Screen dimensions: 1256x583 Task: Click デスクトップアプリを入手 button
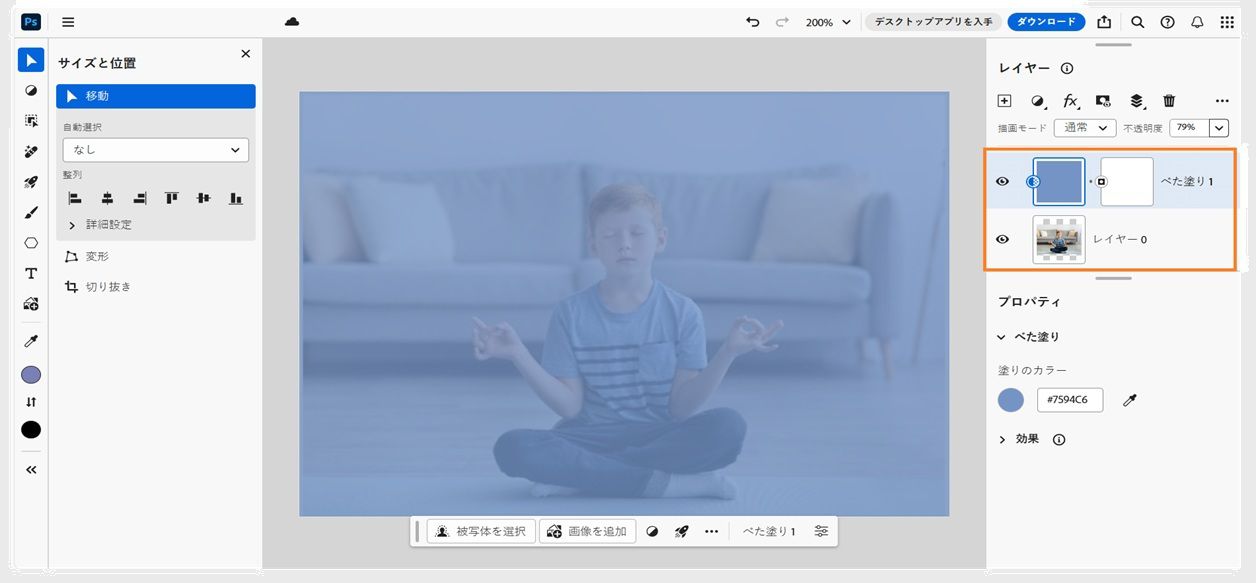click(932, 22)
